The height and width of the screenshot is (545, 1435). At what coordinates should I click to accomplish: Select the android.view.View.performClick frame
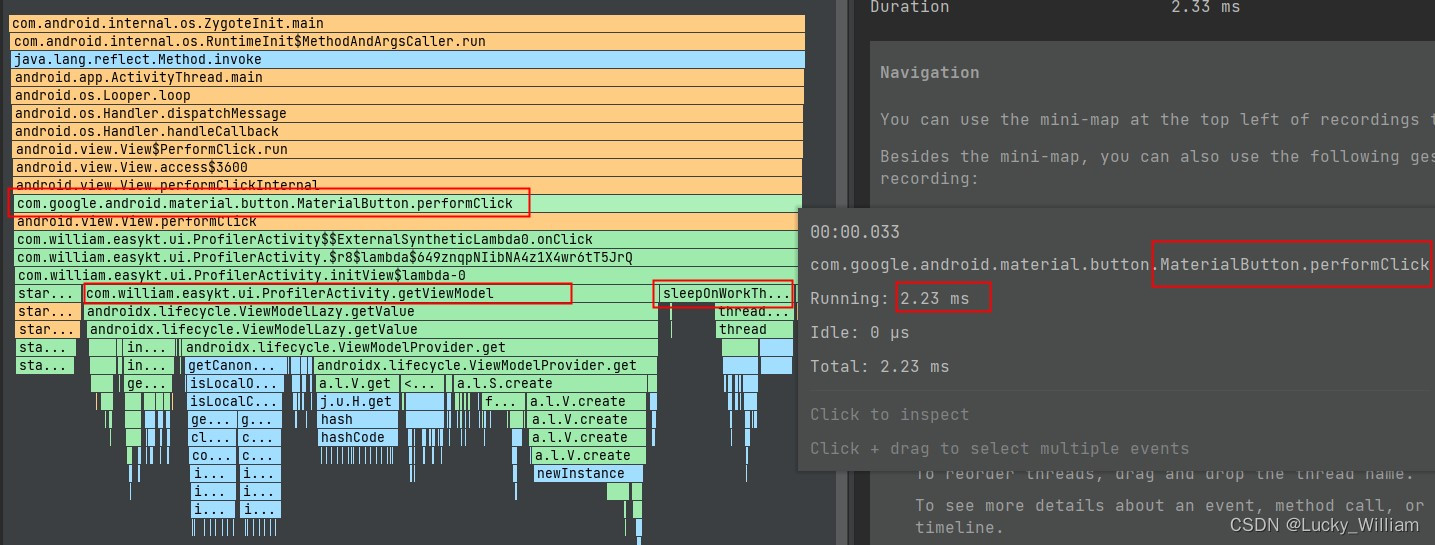tap(407, 221)
